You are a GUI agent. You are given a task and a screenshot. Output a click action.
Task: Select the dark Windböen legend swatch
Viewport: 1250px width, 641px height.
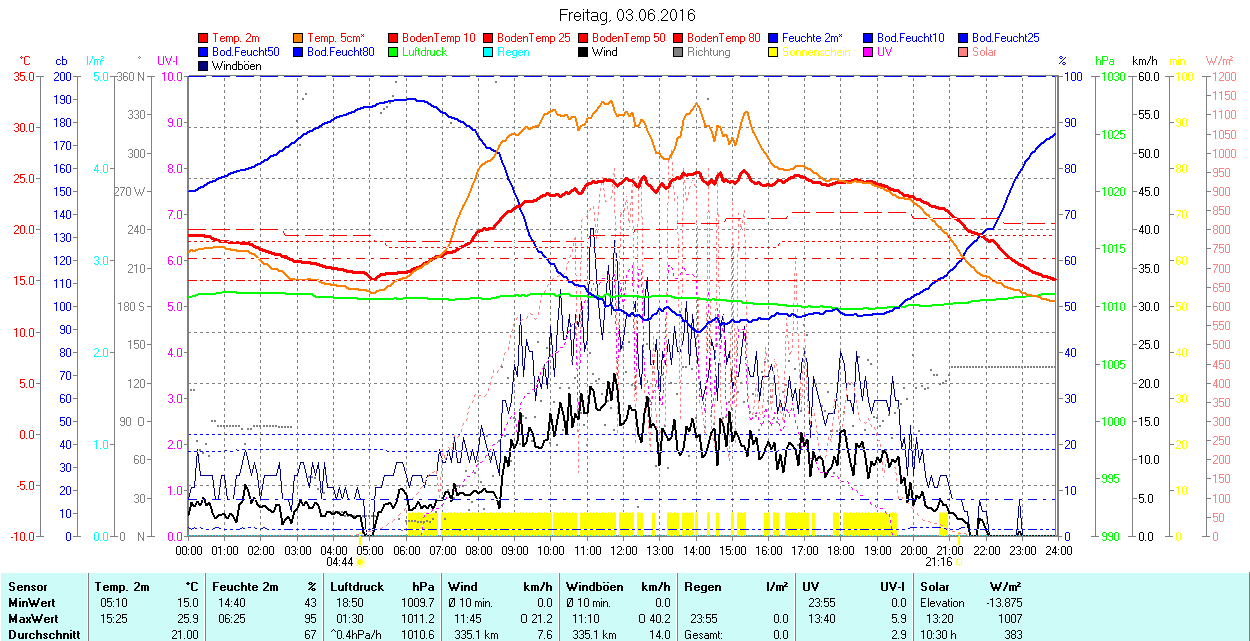[204, 66]
